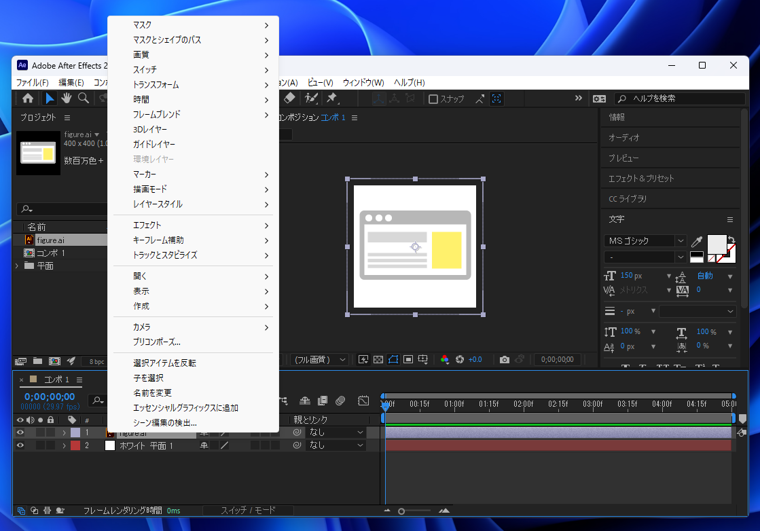Click the Home icon in the toolbar
Viewport: 760px width, 531px height.
(28, 98)
